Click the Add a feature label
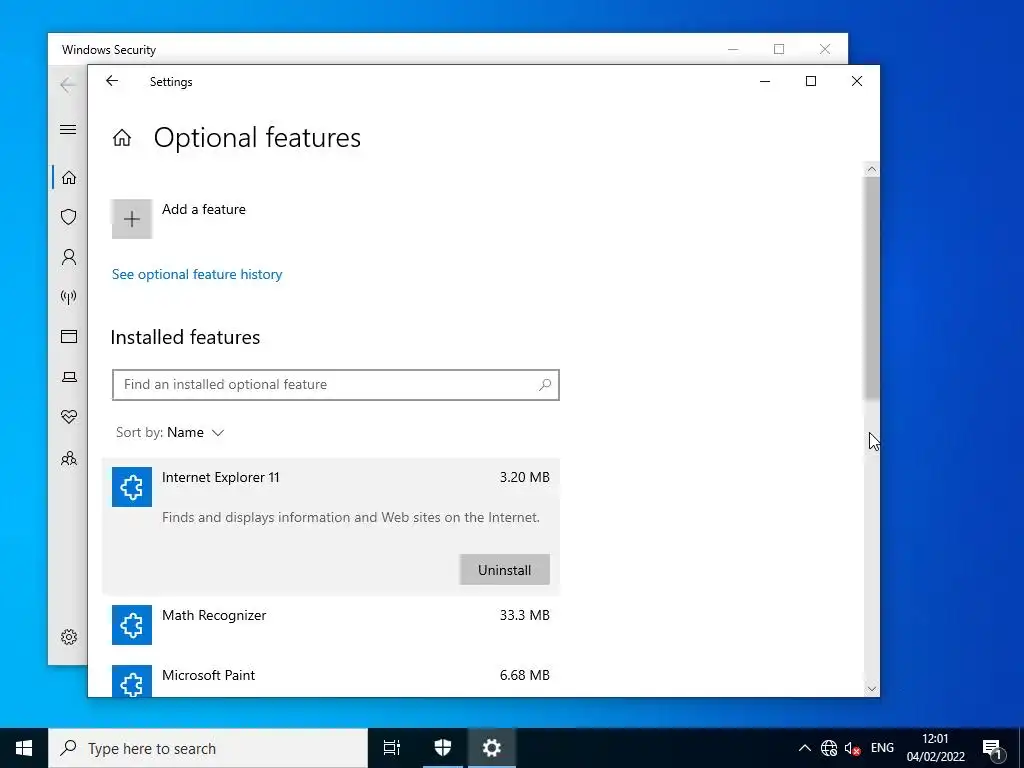 (204, 210)
